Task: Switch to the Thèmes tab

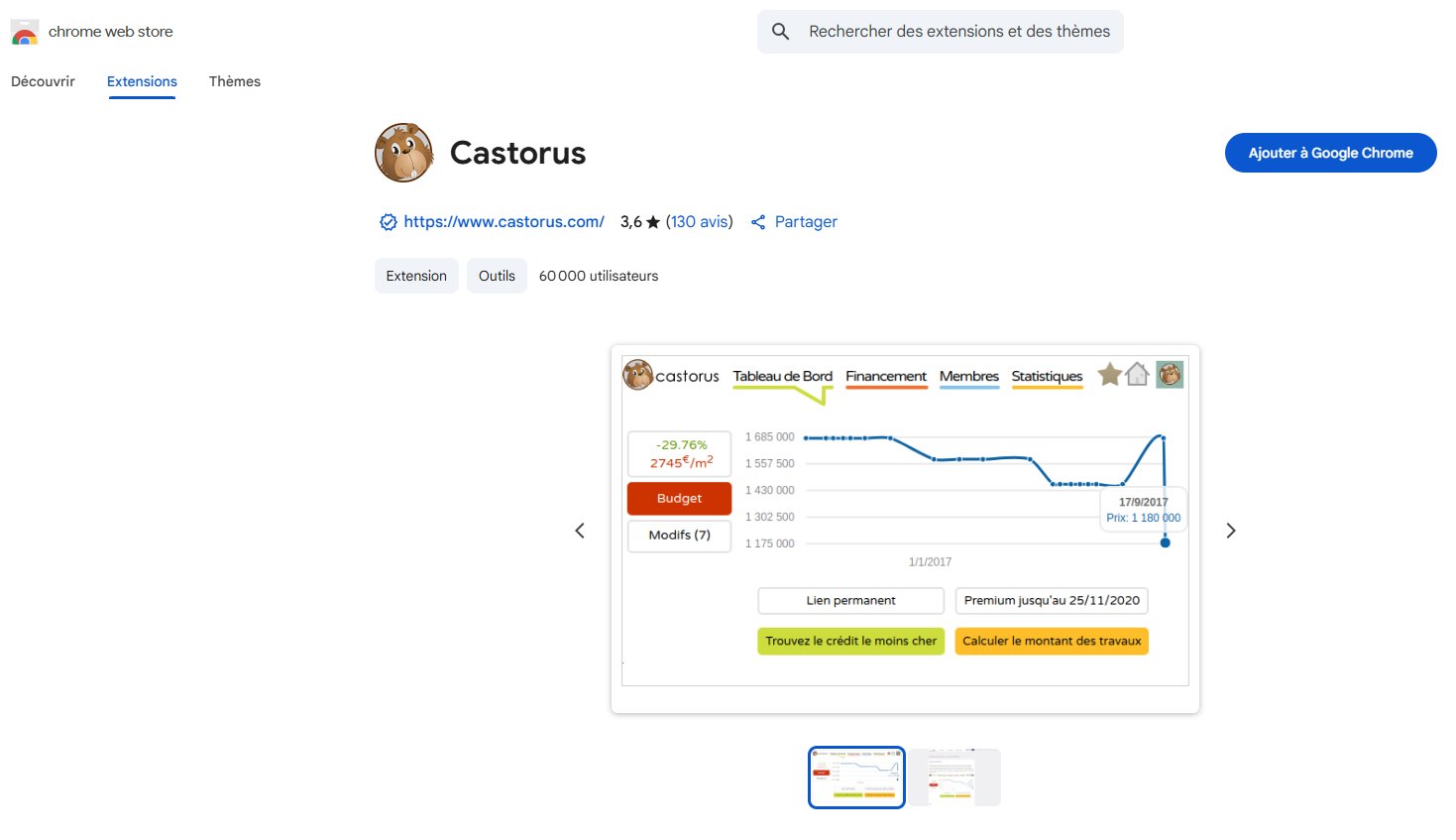Action: tap(234, 81)
